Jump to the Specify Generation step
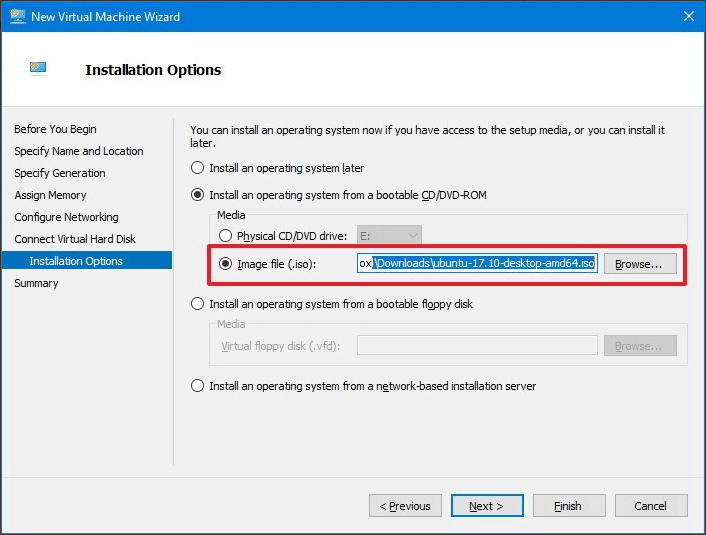 tap(60, 173)
